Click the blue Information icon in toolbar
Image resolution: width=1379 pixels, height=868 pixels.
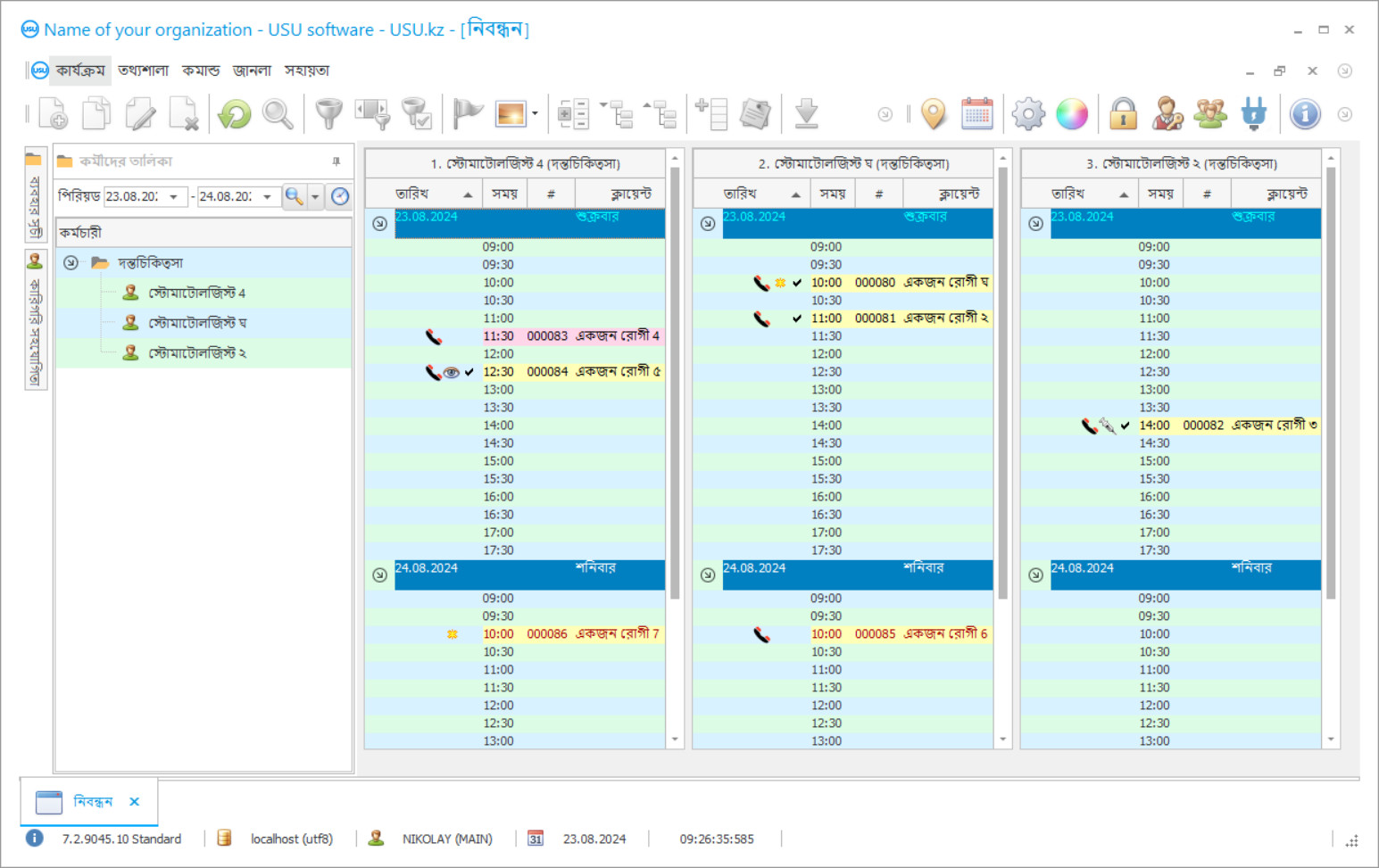click(x=1305, y=114)
